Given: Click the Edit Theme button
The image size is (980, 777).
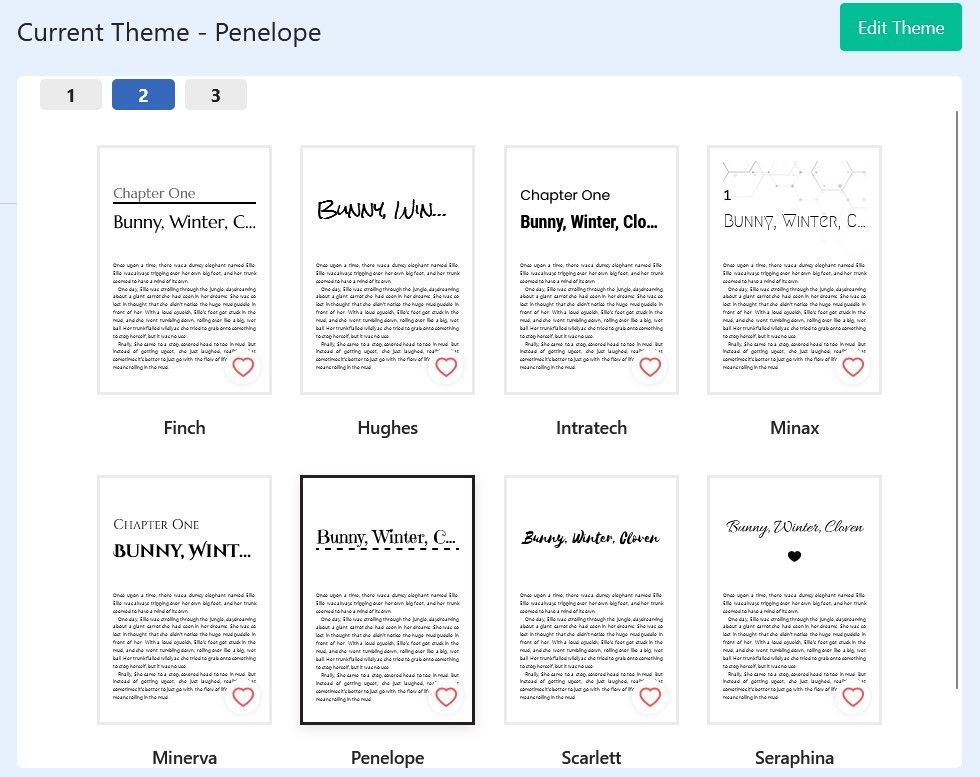Looking at the screenshot, I should pos(901,28).
